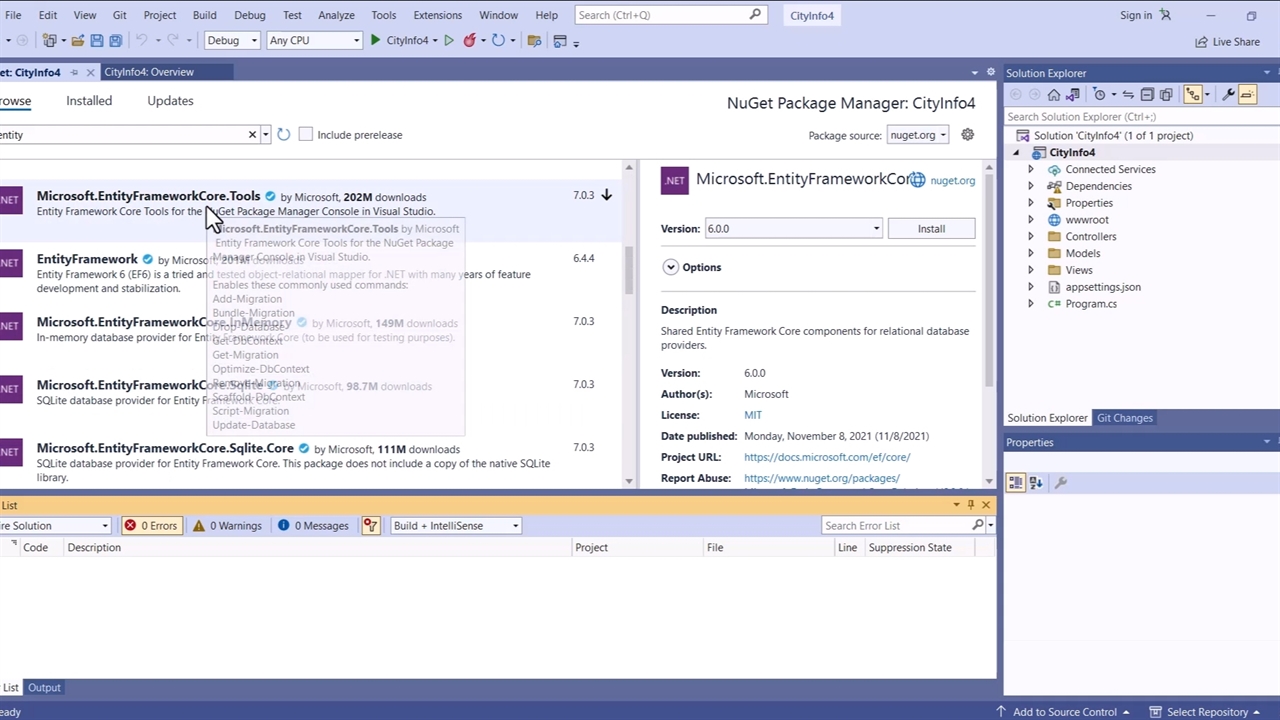
Task: Expand the Controllers folder node
Action: (x=1031, y=237)
